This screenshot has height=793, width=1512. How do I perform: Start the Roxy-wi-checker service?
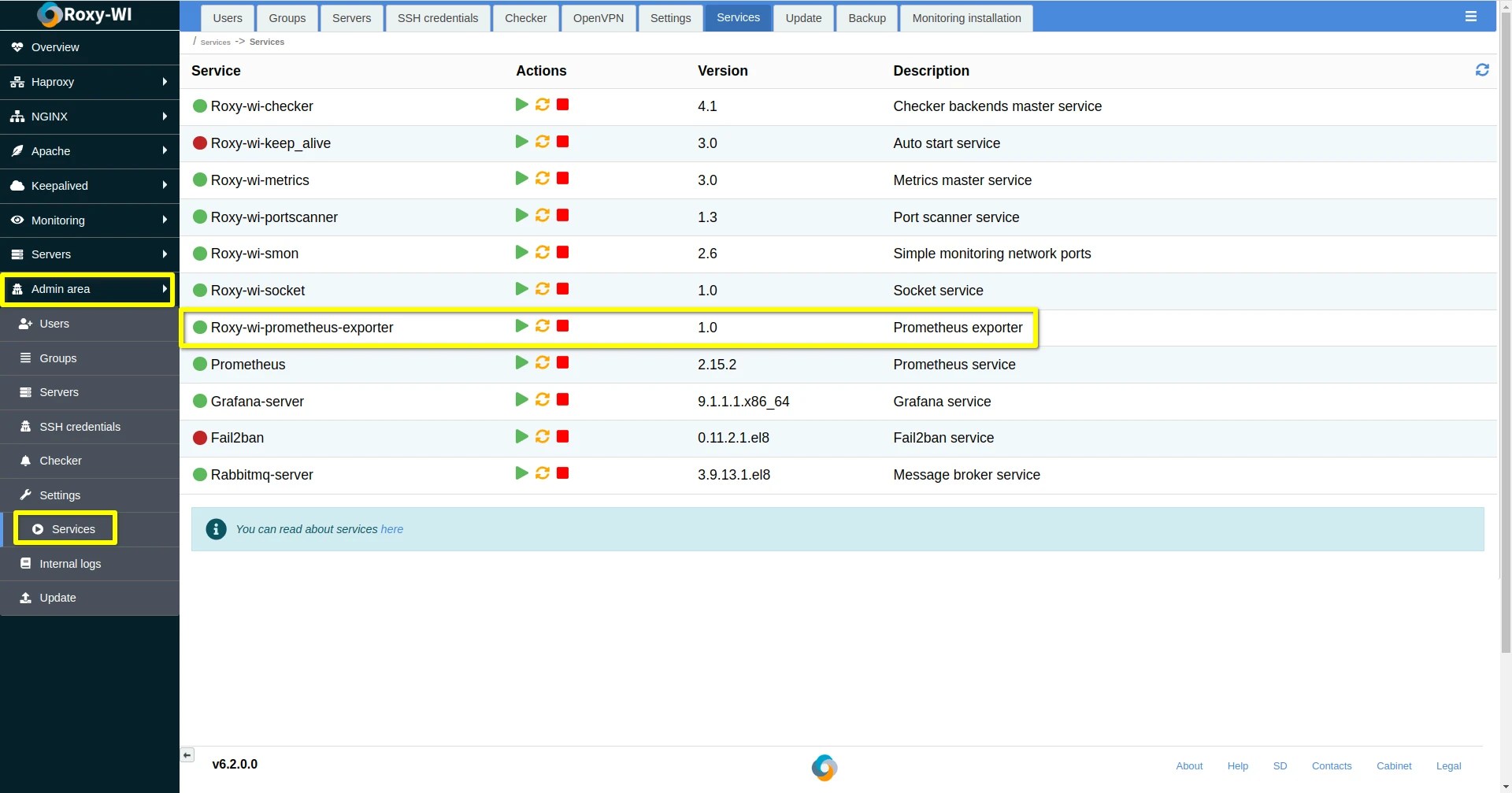[x=521, y=105]
